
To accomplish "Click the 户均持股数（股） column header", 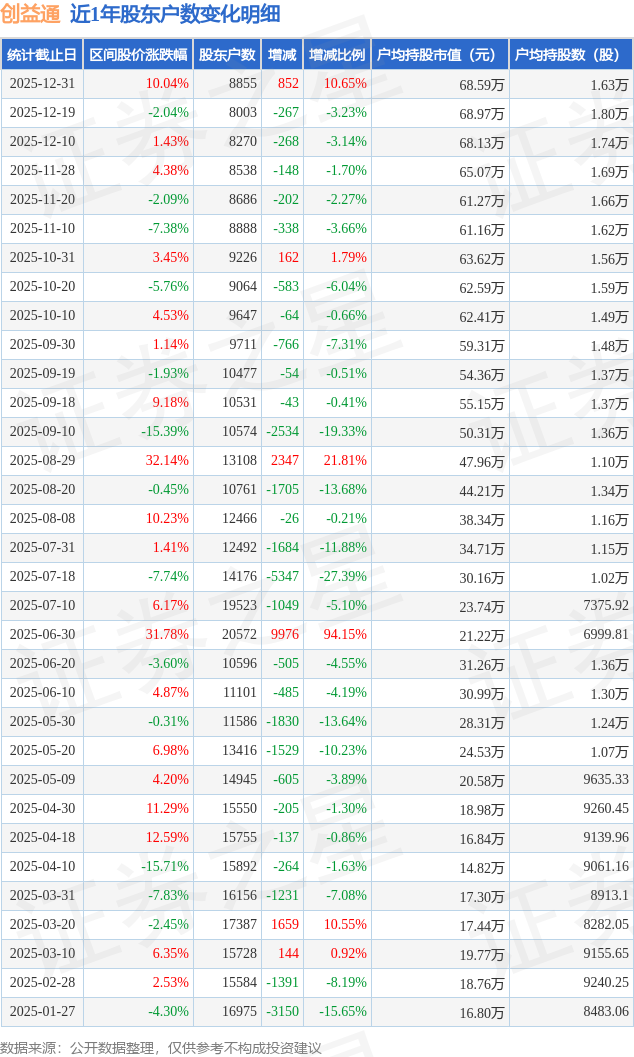I will [571, 55].
